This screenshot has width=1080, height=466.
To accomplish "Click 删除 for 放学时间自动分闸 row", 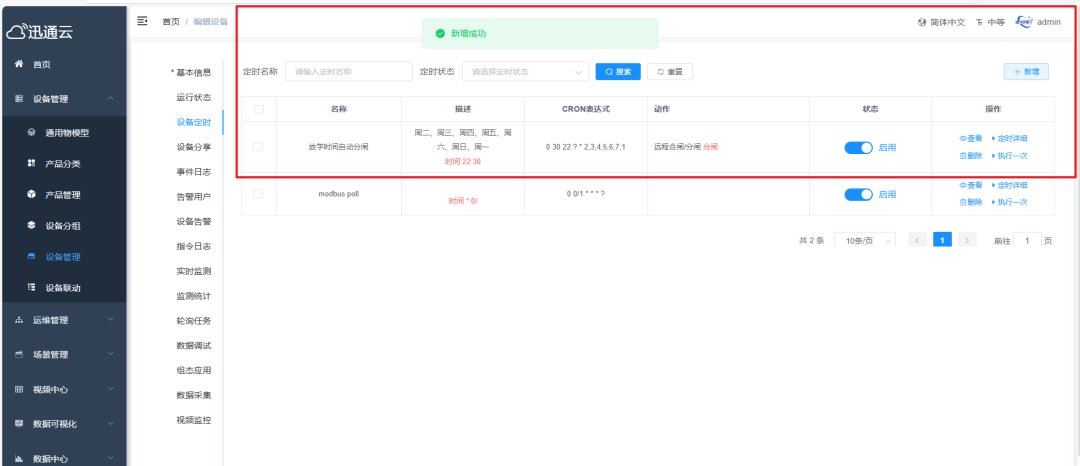I will click(970, 156).
